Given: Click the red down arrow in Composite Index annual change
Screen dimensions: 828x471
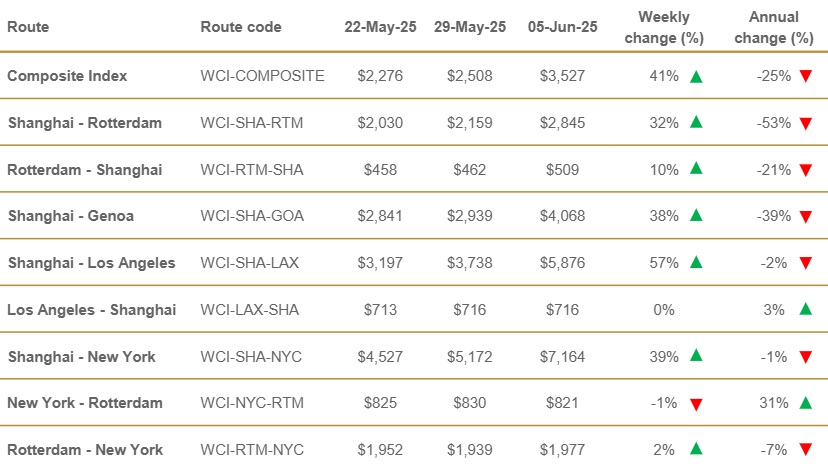Looking at the screenshot, I should [805, 76].
